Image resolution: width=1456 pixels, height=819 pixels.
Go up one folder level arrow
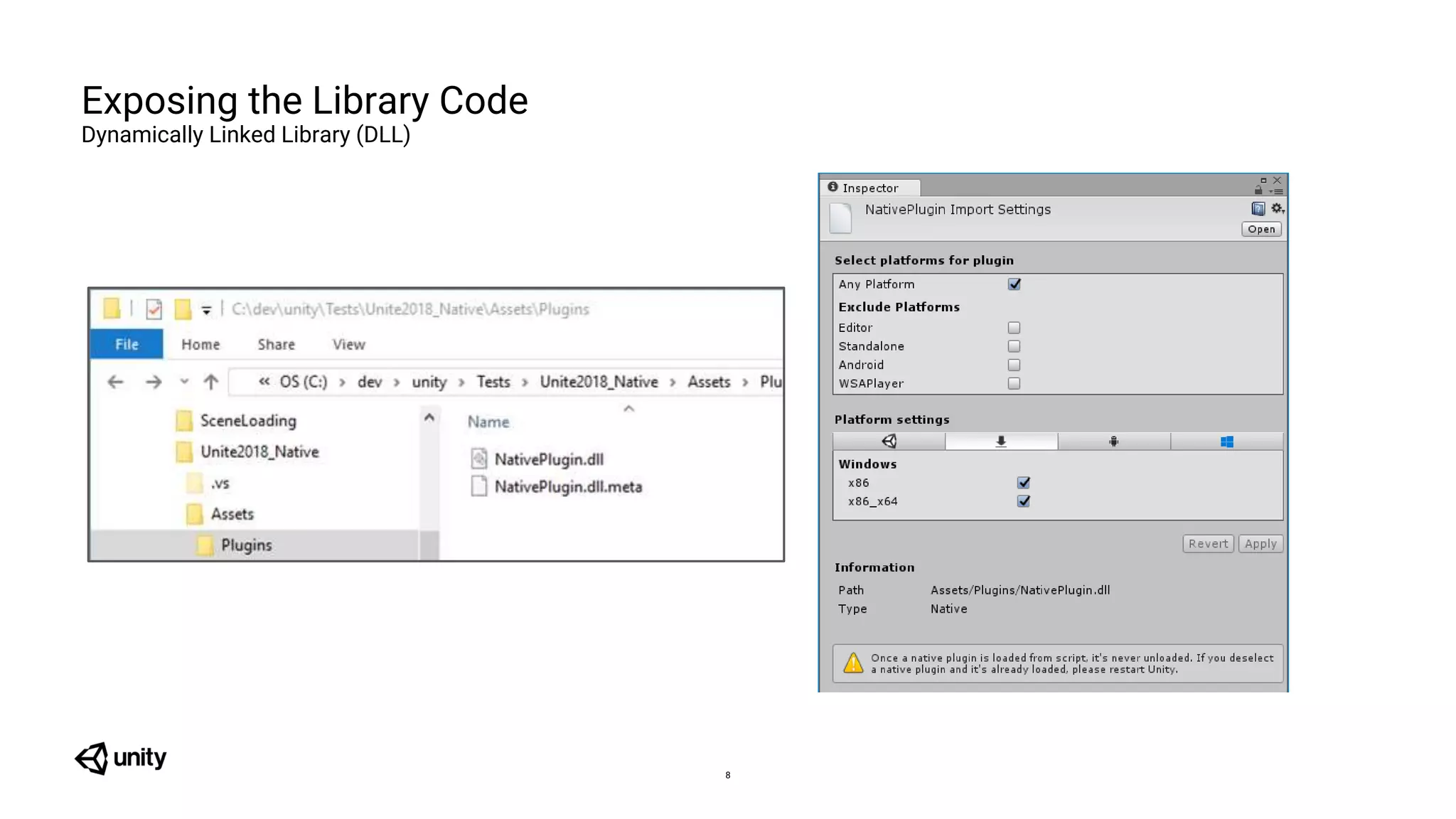click(x=210, y=382)
